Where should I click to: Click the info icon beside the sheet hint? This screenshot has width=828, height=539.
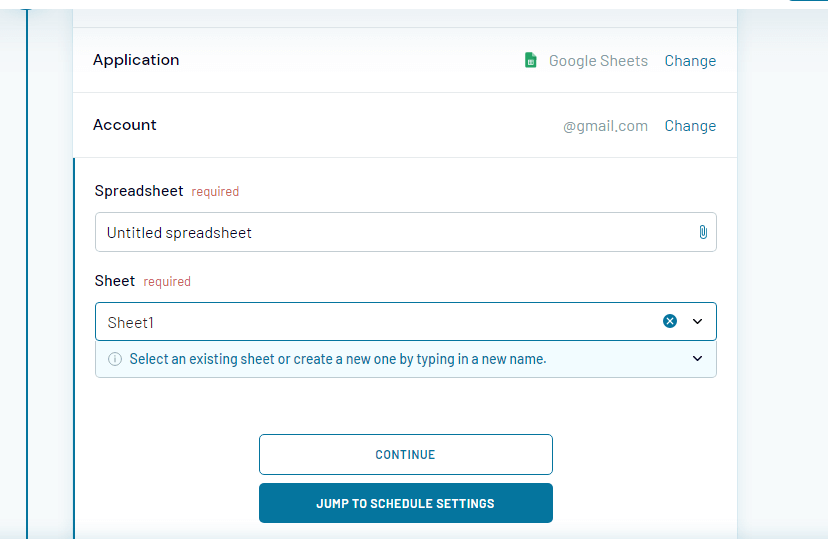(115, 359)
